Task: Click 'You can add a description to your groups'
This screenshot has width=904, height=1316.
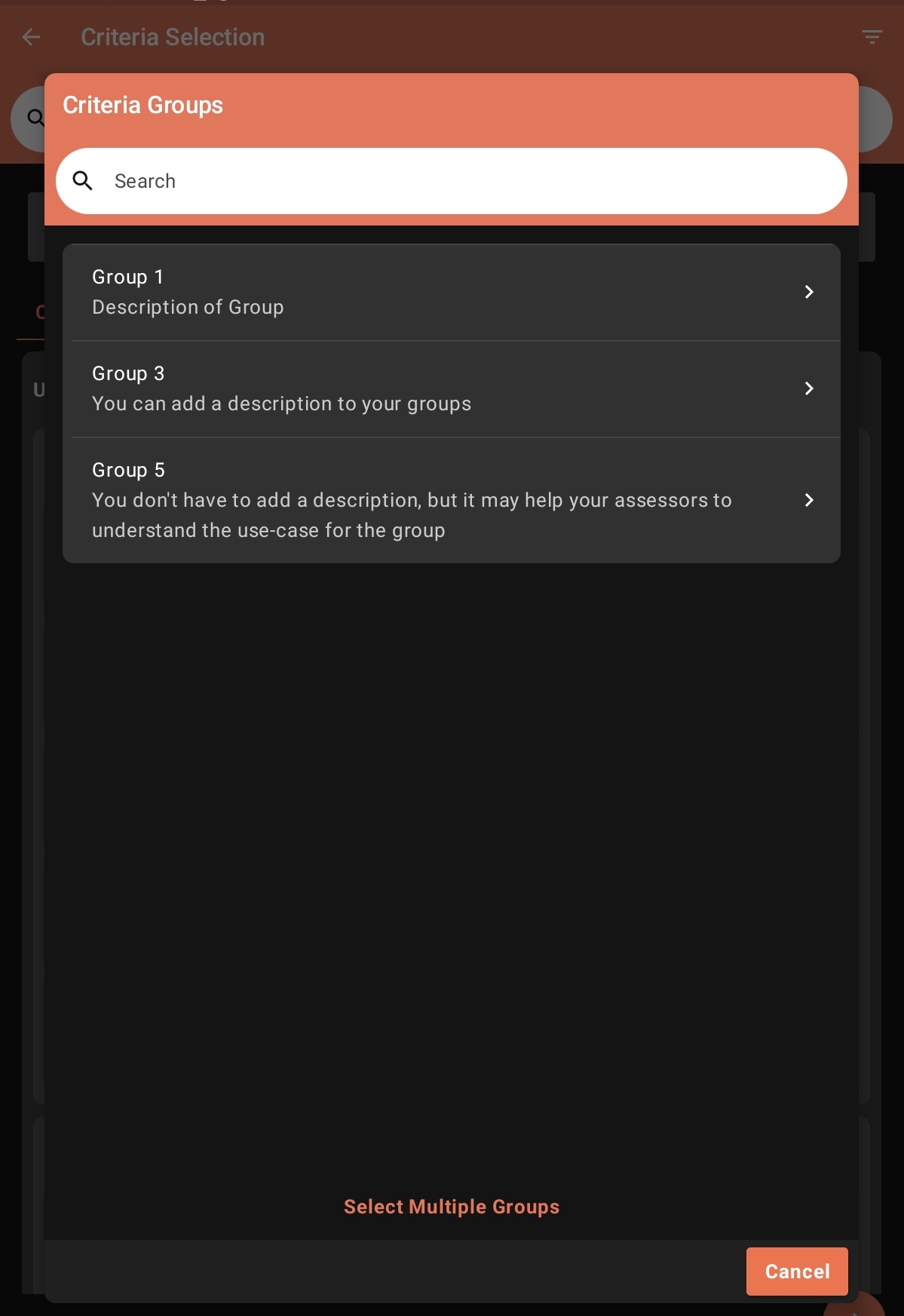Action: coord(281,403)
